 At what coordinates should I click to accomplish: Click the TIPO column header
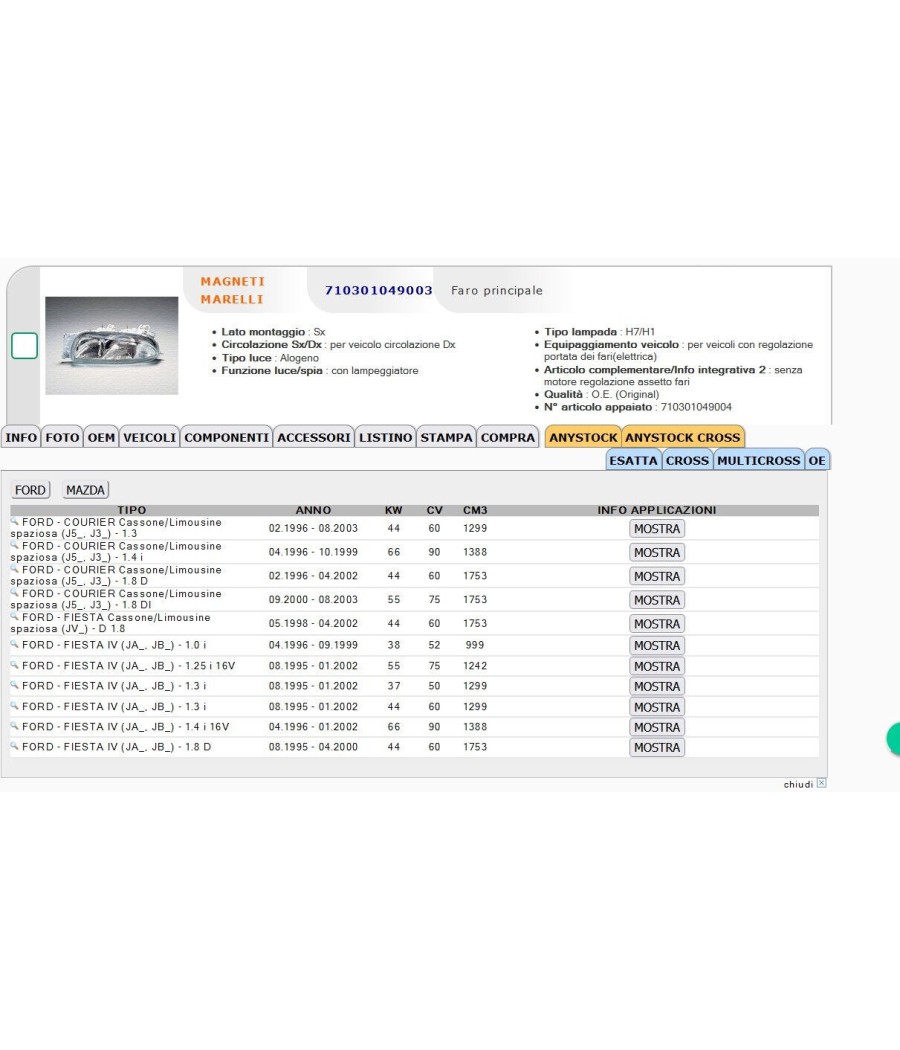coord(132,510)
